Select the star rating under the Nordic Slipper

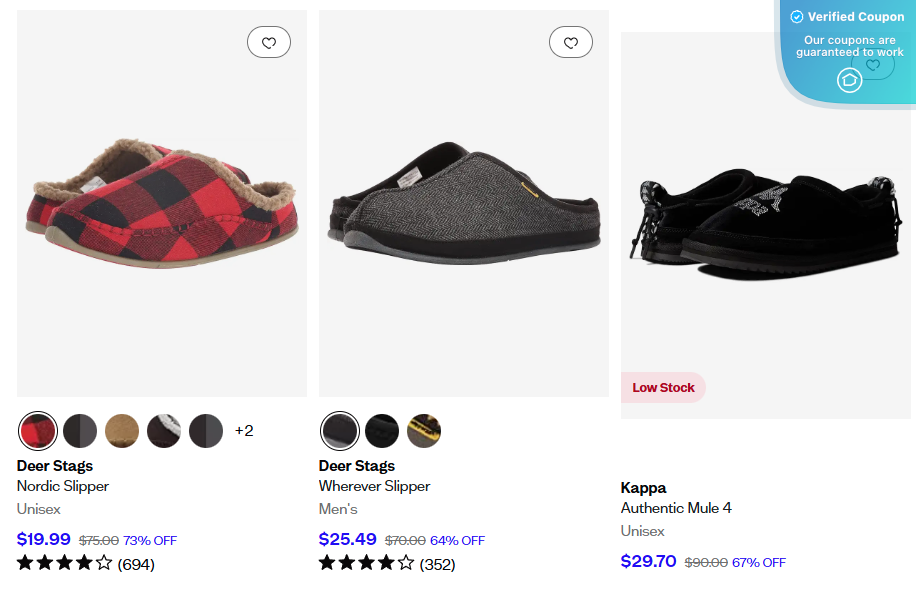click(x=63, y=563)
